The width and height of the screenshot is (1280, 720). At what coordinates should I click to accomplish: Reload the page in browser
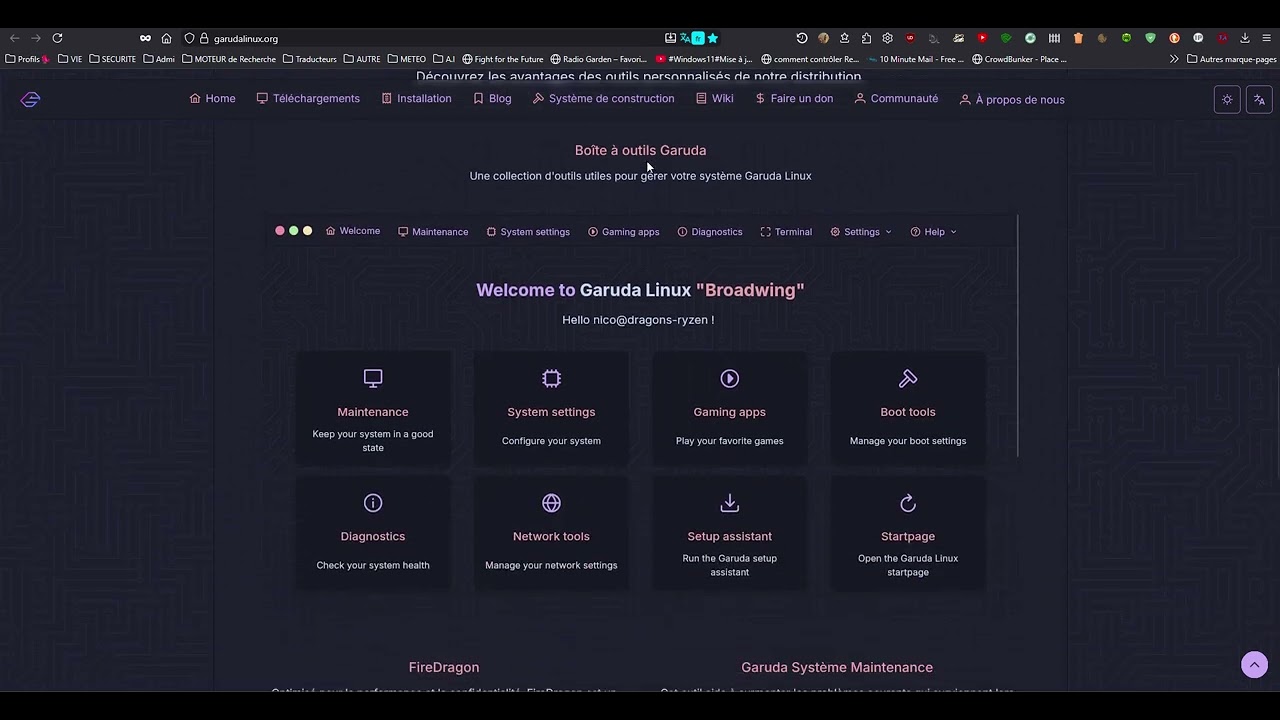coord(57,38)
